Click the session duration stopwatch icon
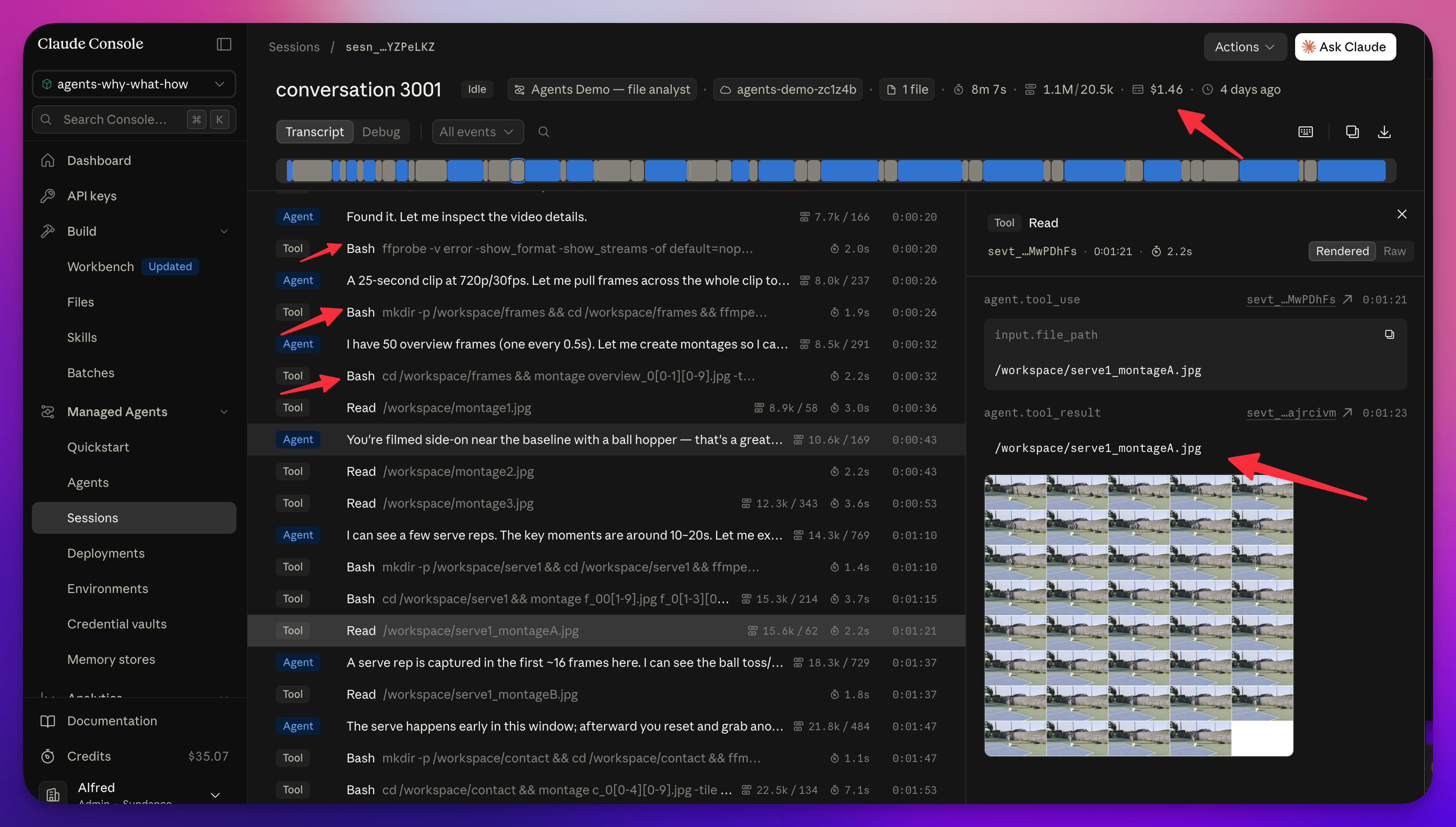1456x827 pixels. (x=958, y=89)
